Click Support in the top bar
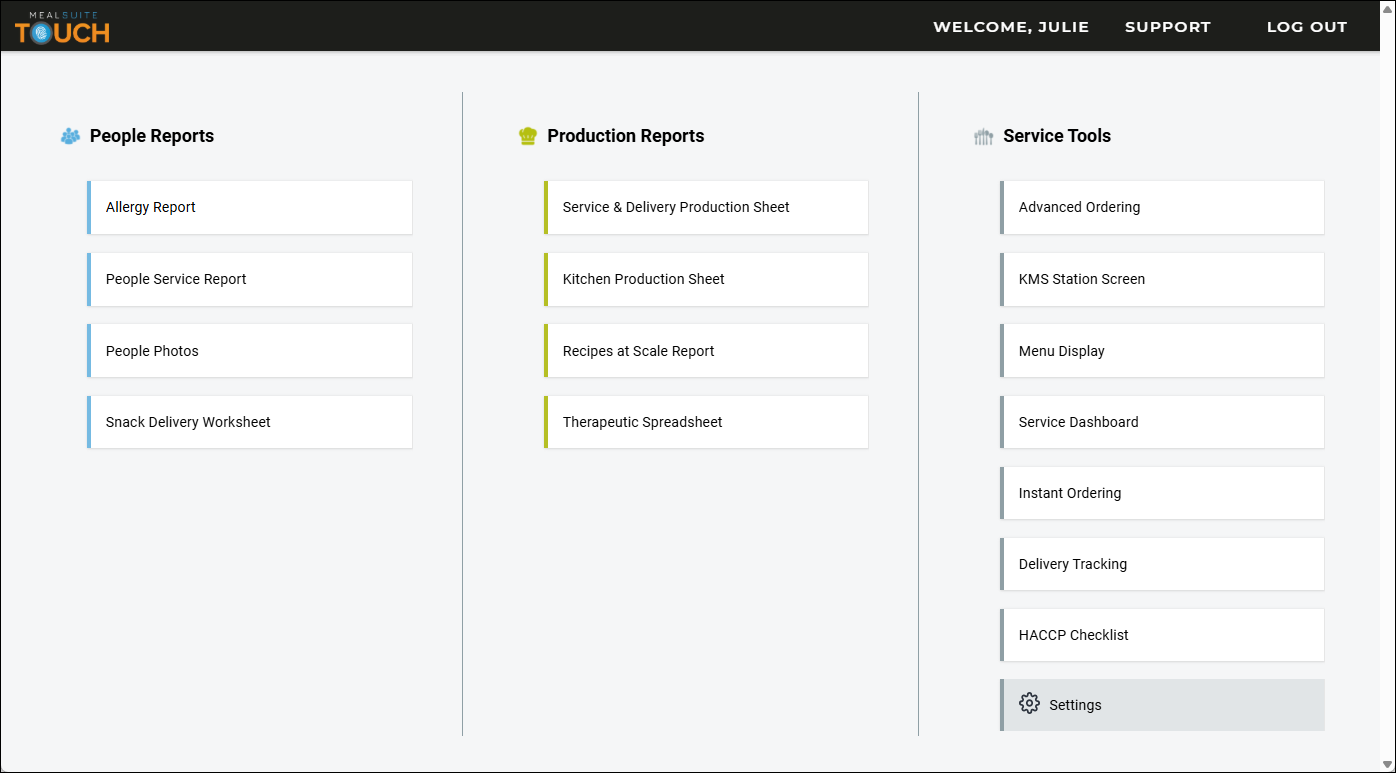Screen dimensions: 1396x773 [x=1168, y=27]
